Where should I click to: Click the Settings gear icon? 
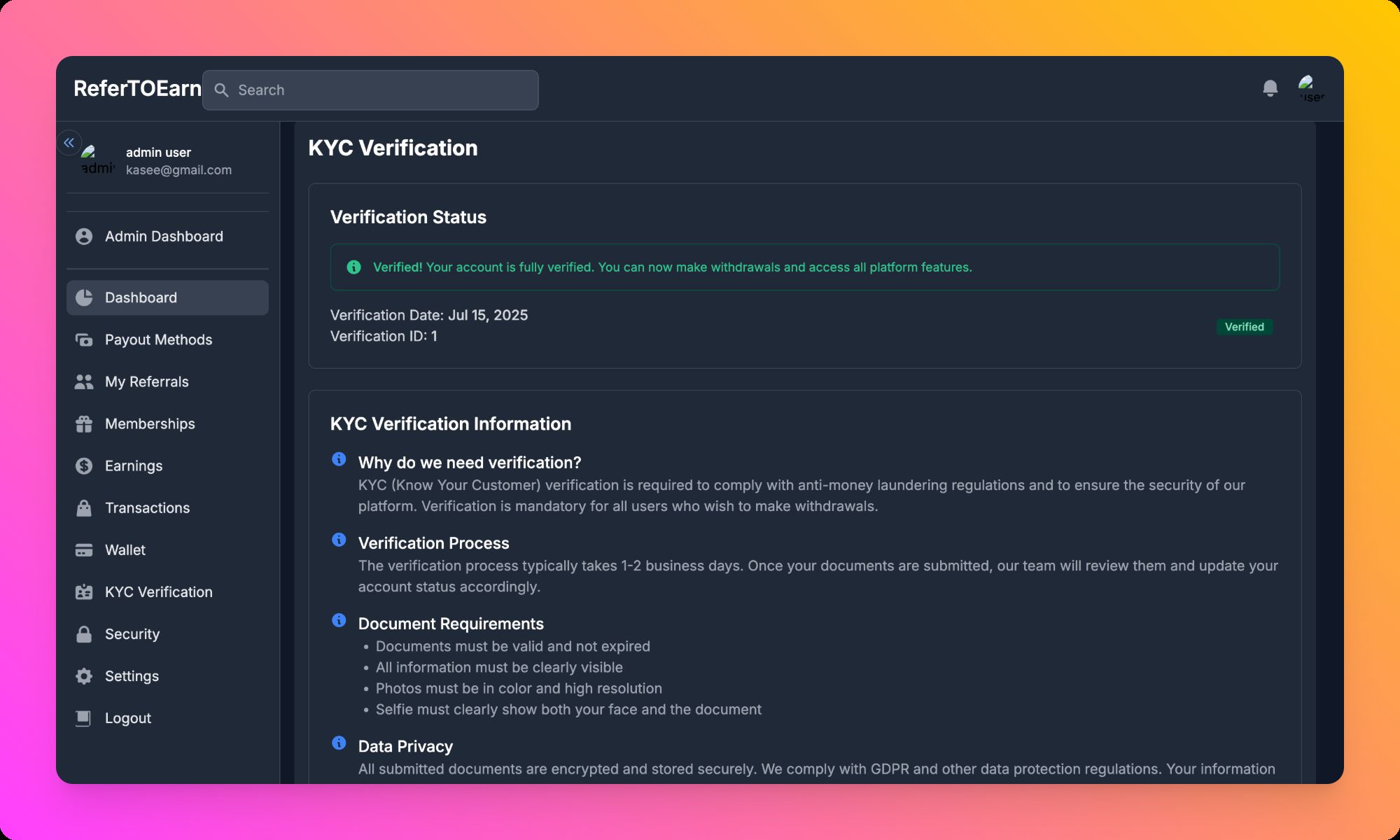84,676
